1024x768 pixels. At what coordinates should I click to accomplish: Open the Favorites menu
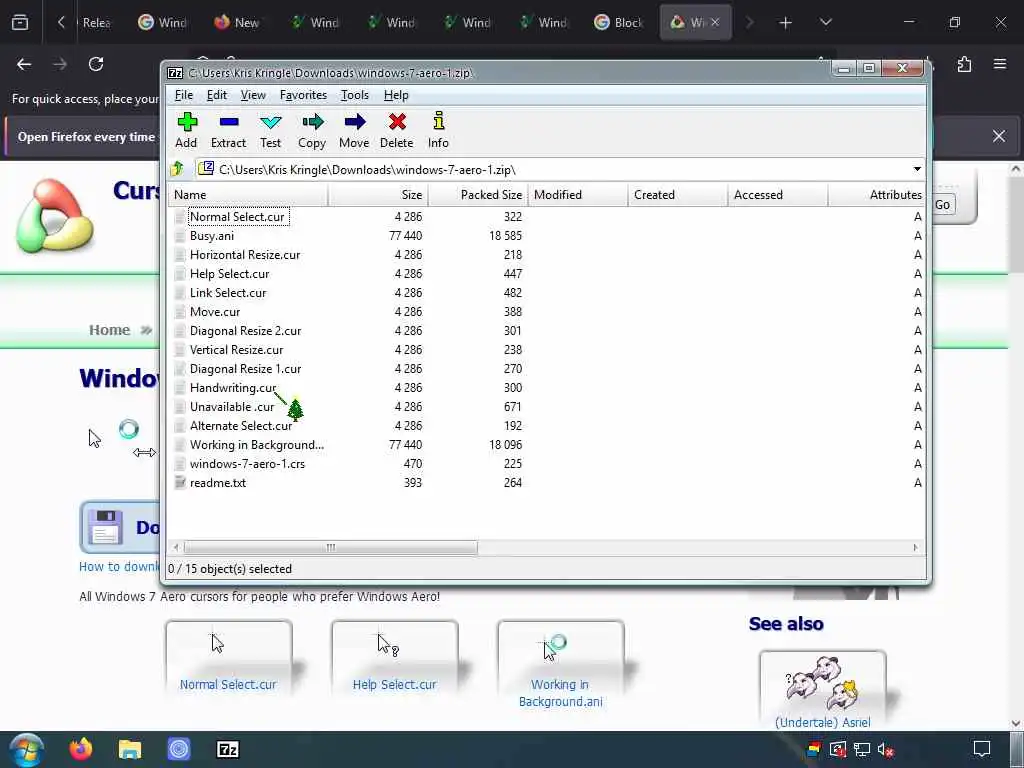click(303, 95)
